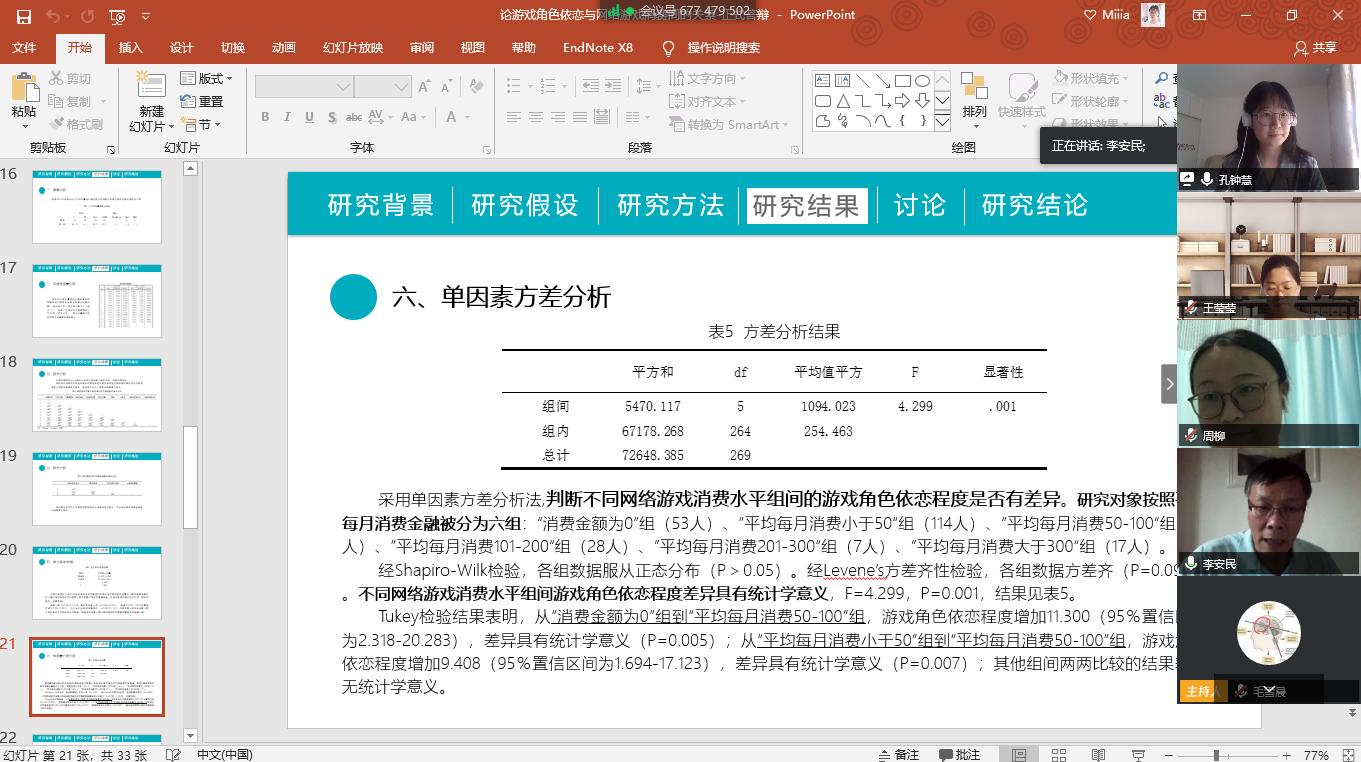The image size is (1361, 762).
Task: Click the Save icon in quick access toolbar
Action: [24, 16]
